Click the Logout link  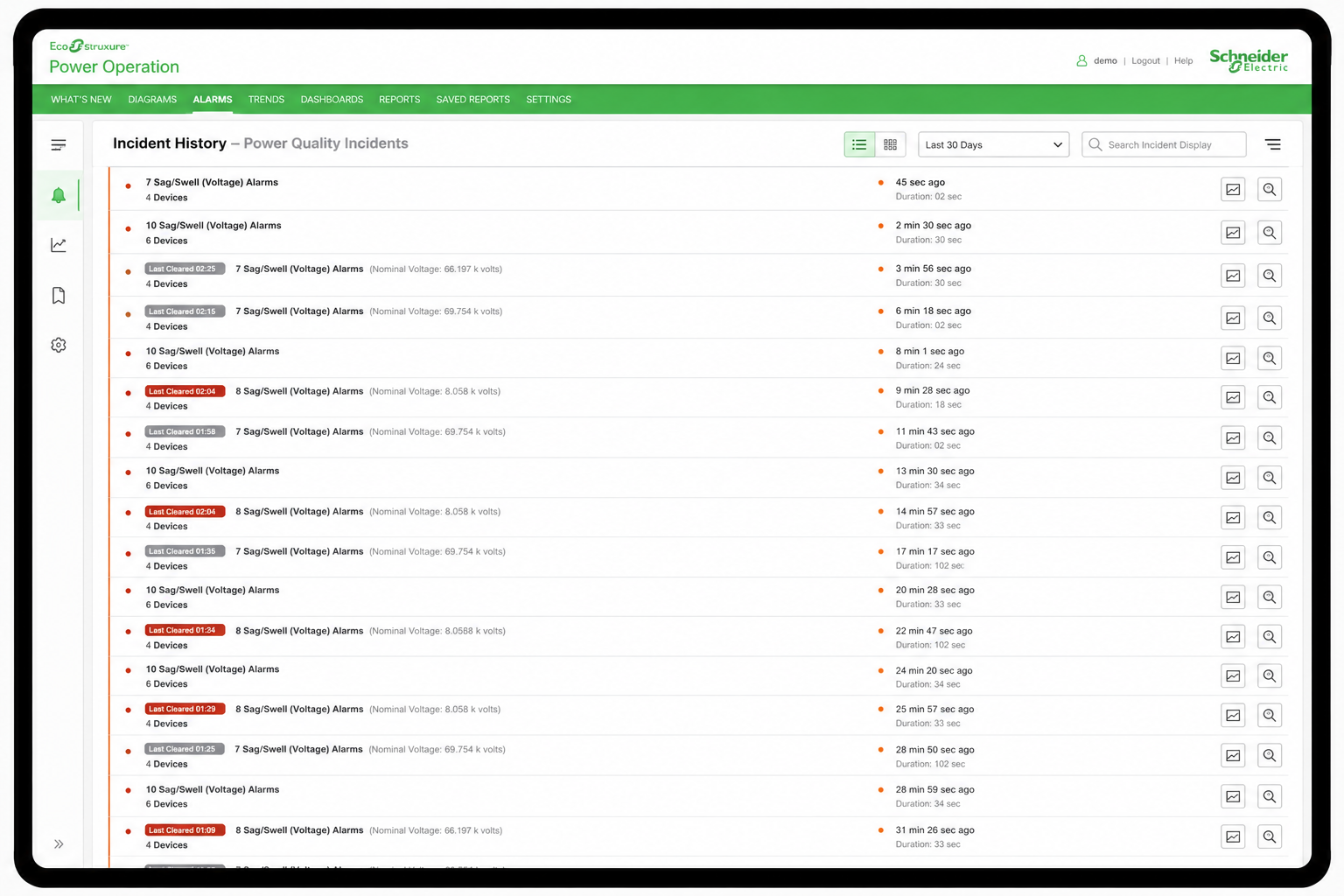coord(1145,61)
